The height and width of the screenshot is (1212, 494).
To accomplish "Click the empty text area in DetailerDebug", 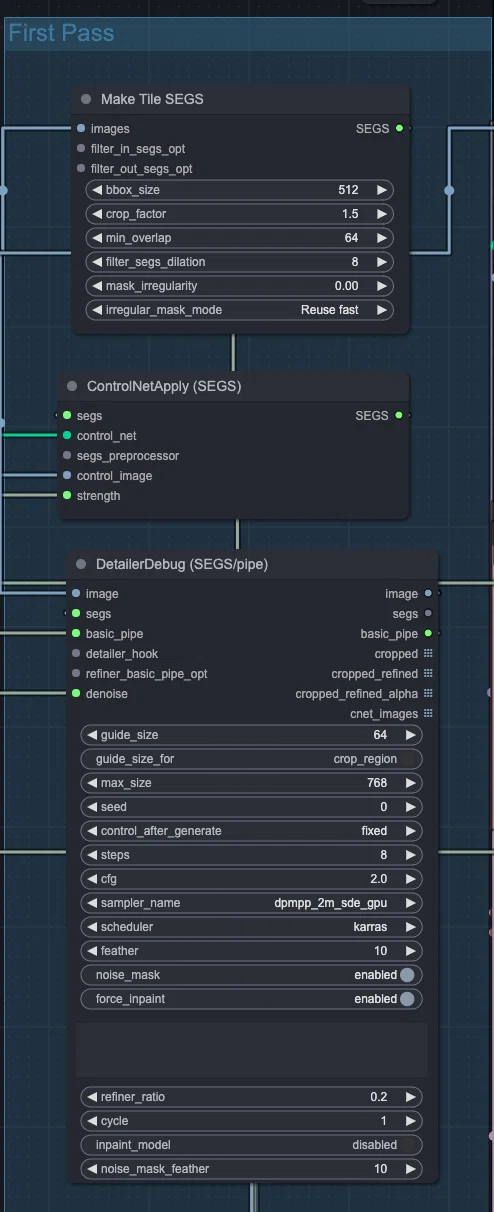I will (x=251, y=1049).
